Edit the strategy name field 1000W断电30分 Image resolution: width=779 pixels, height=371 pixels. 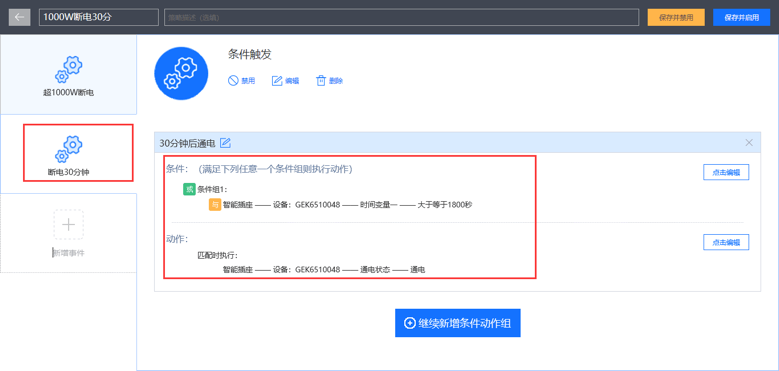pyautogui.click(x=99, y=17)
